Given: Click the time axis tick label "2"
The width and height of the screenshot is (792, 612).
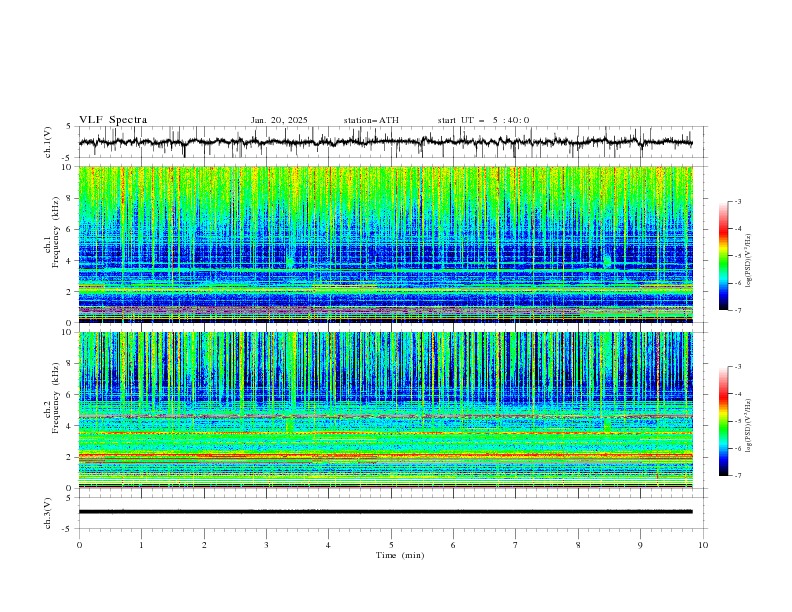Looking at the screenshot, I should tap(204, 545).
